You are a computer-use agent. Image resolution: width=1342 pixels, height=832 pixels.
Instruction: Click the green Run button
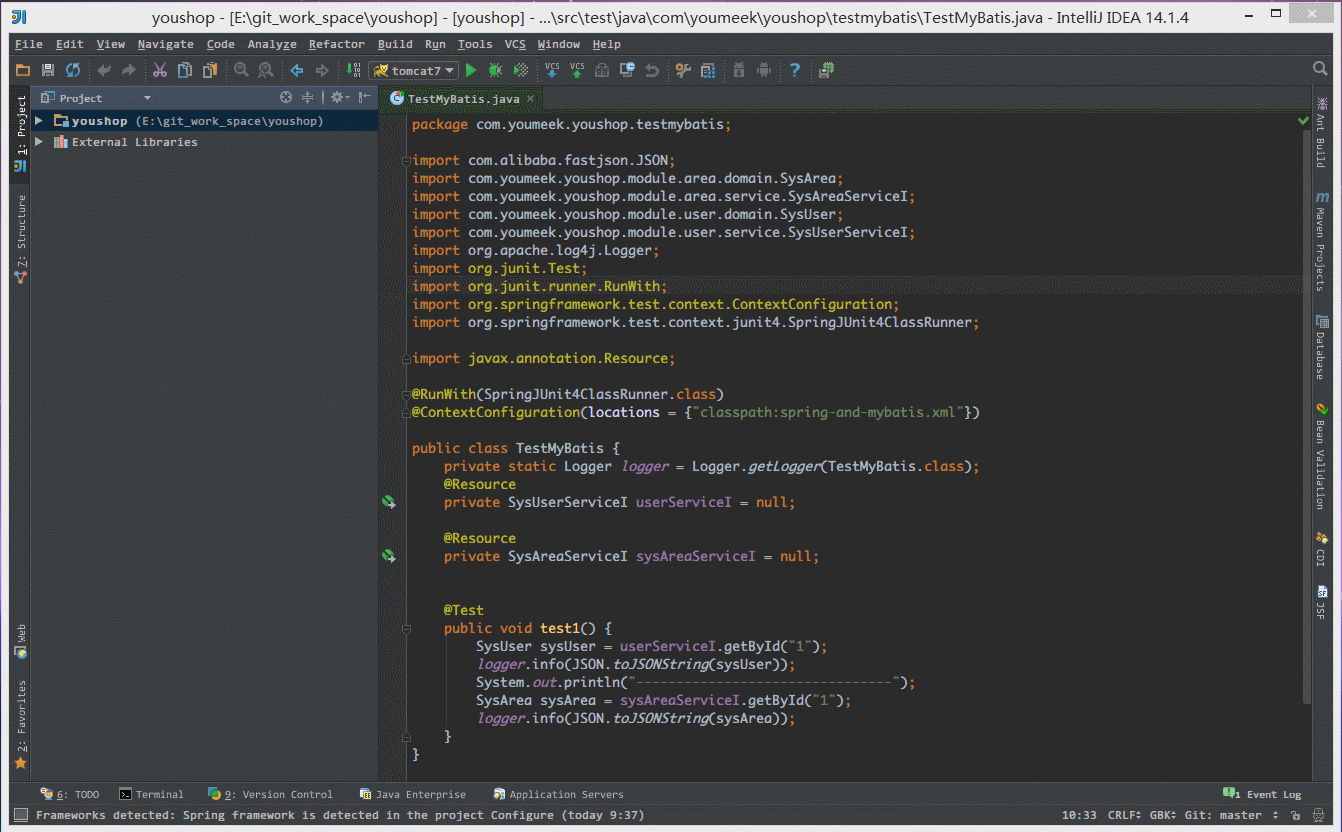coord(471,70)
